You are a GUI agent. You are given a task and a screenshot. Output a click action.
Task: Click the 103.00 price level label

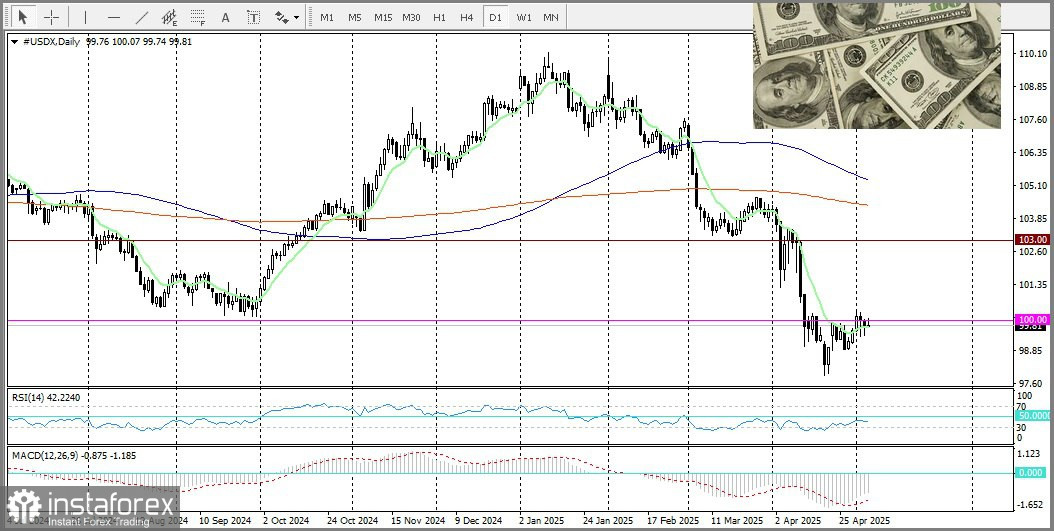click(x=1032, y=239)
